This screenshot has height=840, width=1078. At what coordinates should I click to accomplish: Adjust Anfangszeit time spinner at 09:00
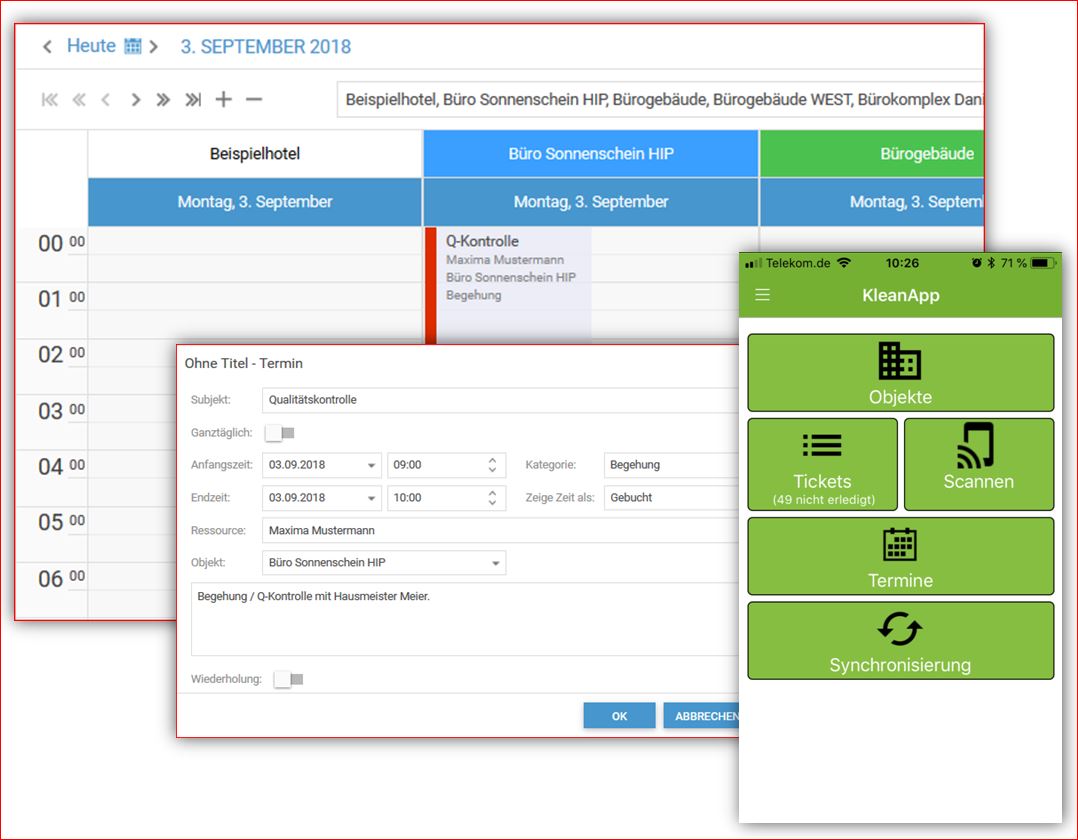point(492,465)
